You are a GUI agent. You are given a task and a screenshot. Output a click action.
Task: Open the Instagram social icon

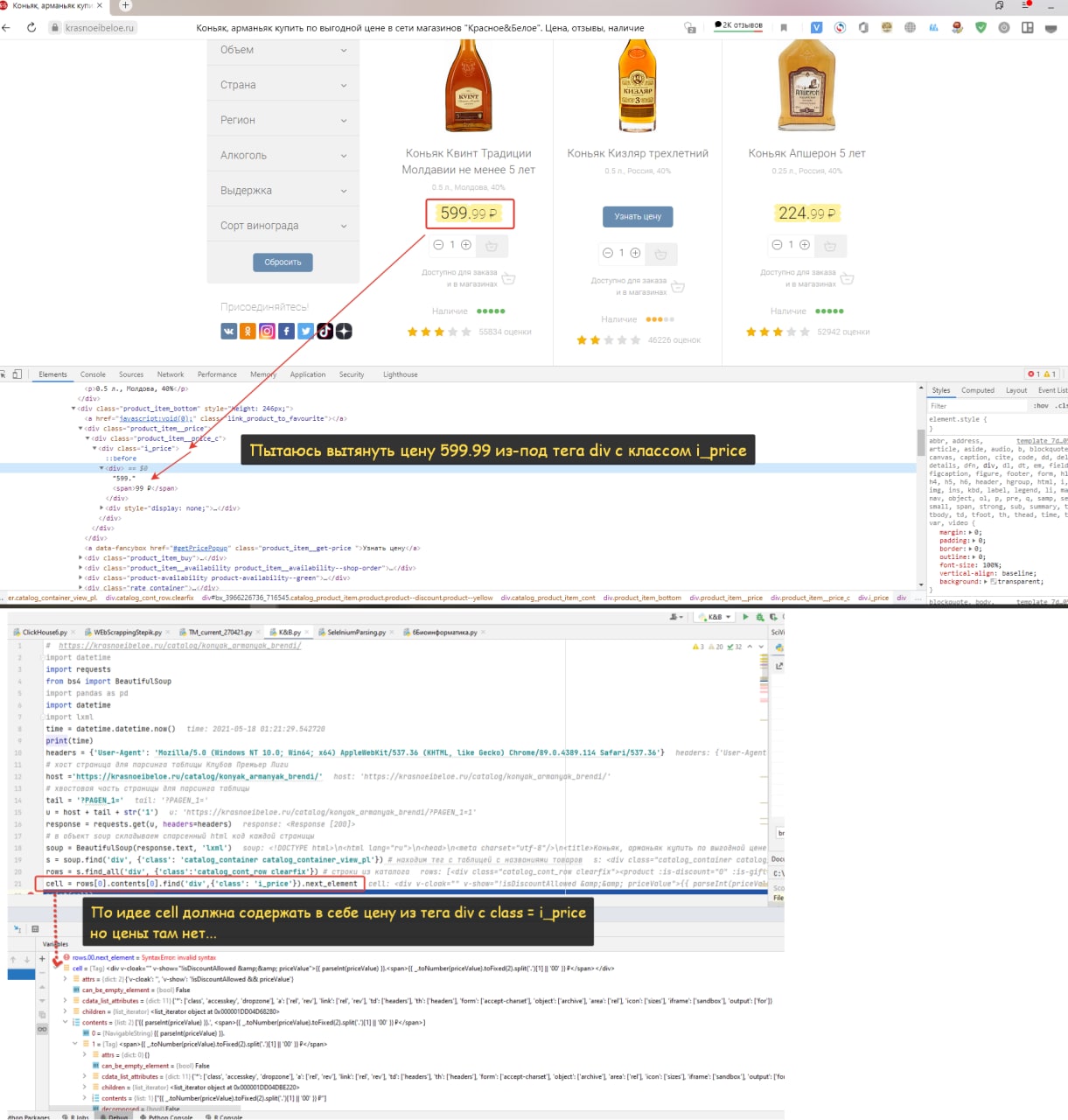pyautogui.click(x=267, y=331)
